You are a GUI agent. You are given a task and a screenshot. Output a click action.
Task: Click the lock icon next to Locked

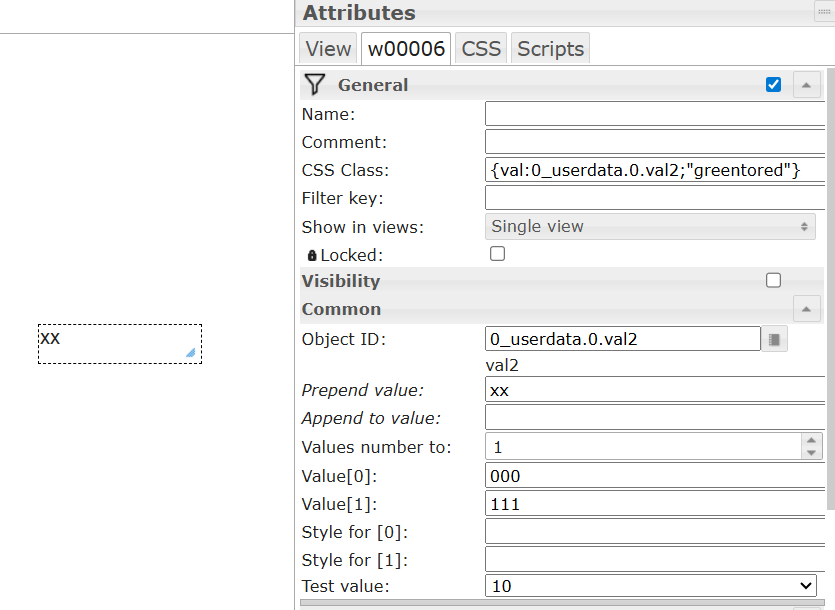tap(312, 255)
